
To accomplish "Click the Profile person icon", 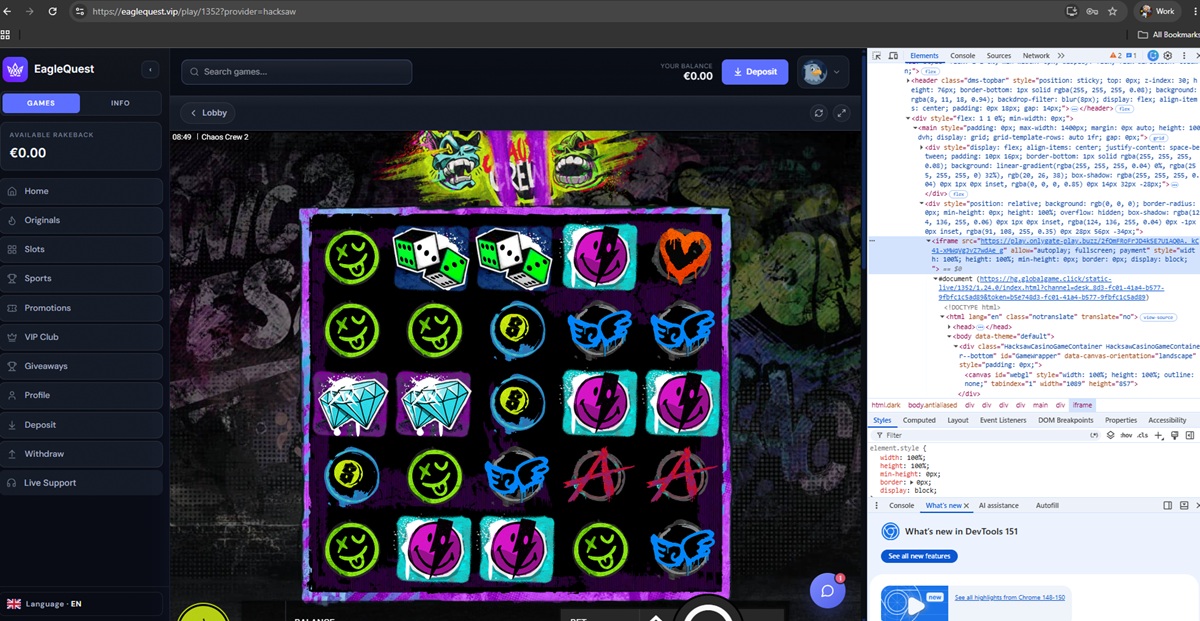I will [12, 395].
